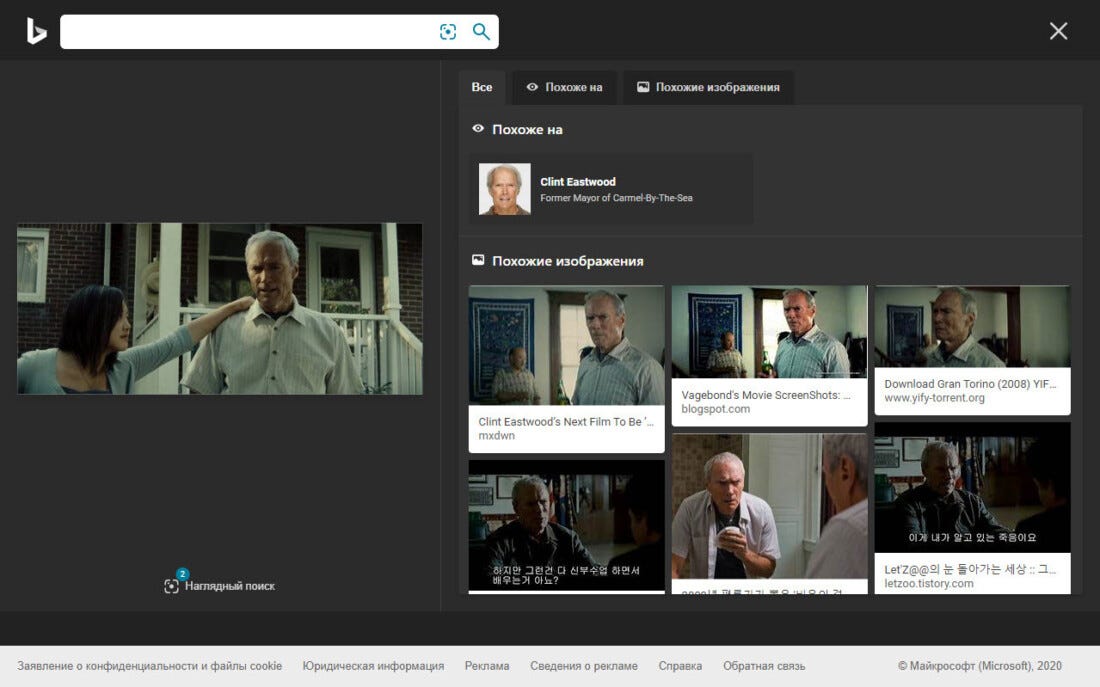
Task: Click the mxdwn source text
Action: [497, 436]
